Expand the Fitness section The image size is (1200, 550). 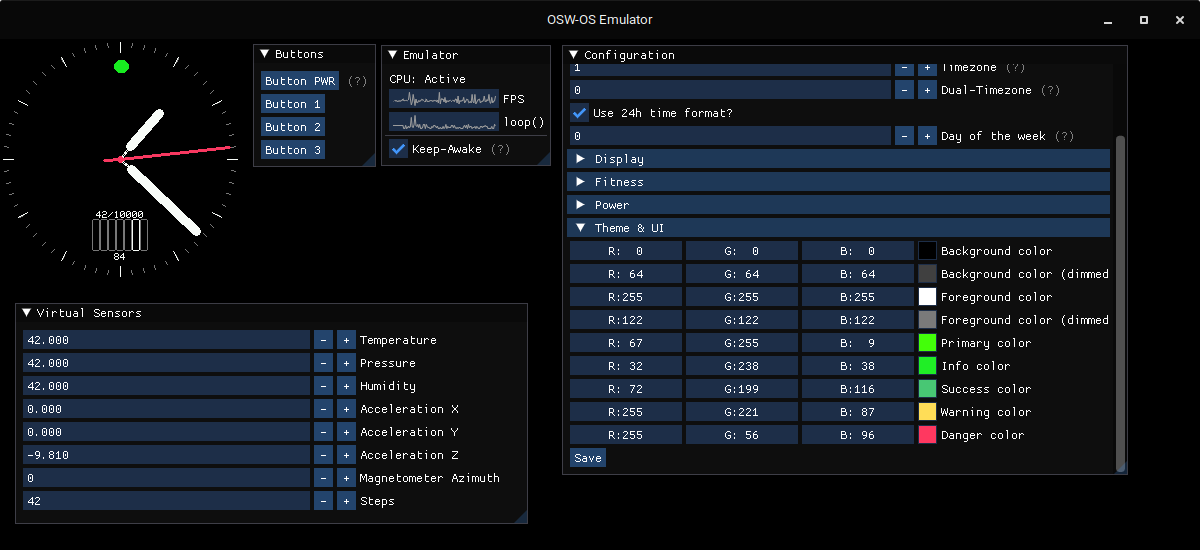(838, 182)
